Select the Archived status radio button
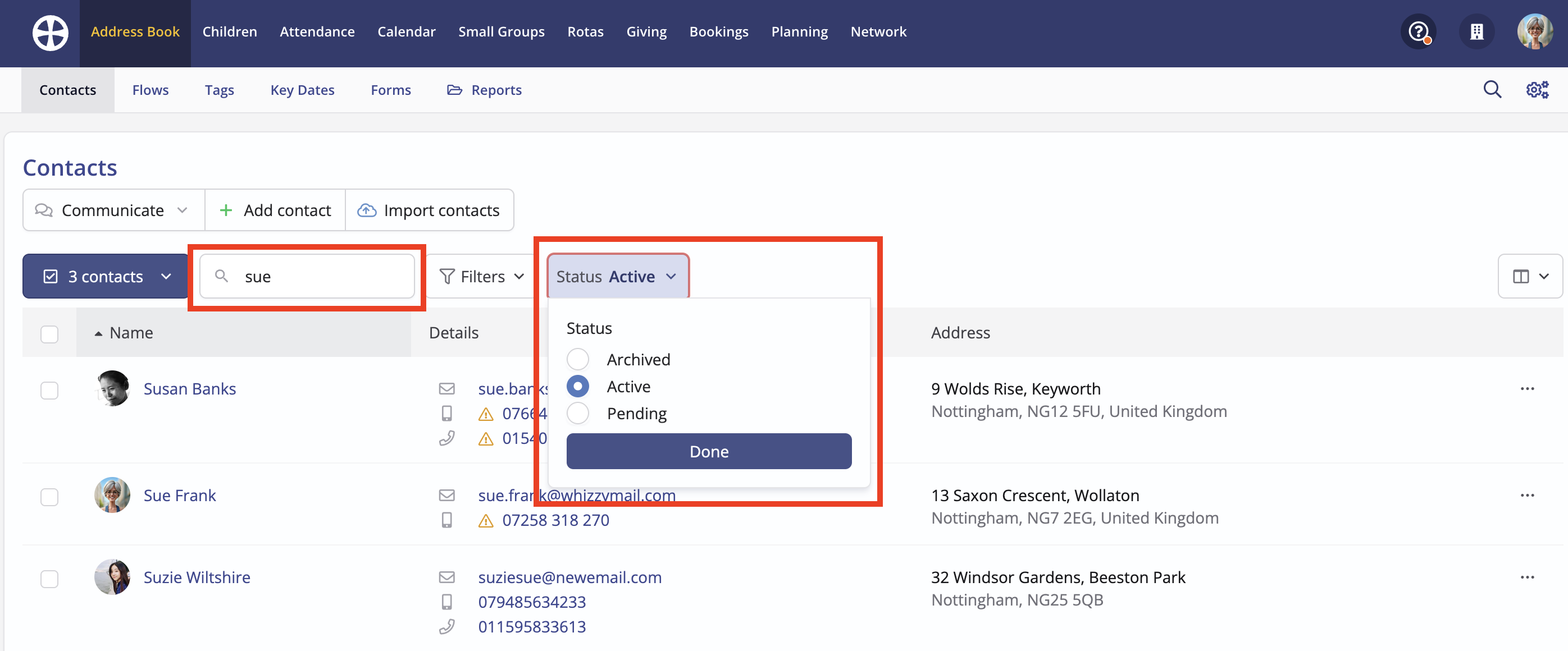Viewport: 1568px width, 651px height. click(578, 359)
